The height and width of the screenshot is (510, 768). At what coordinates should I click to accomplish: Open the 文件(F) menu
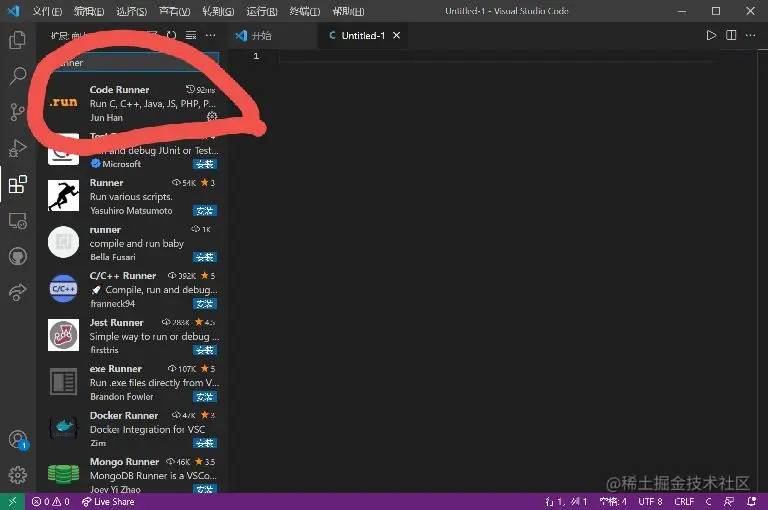47,11
